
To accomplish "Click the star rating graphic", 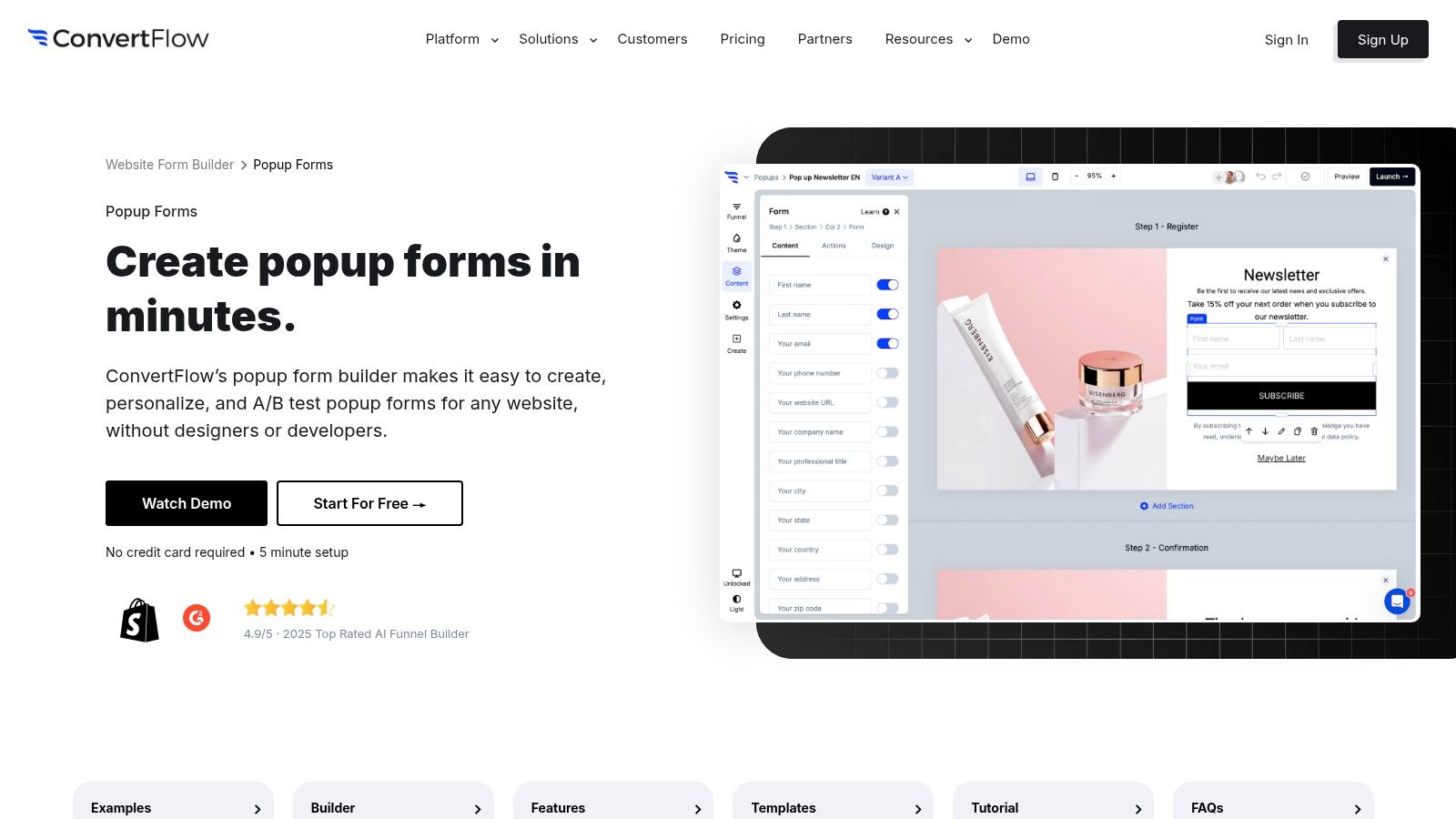I will [289, 608].
